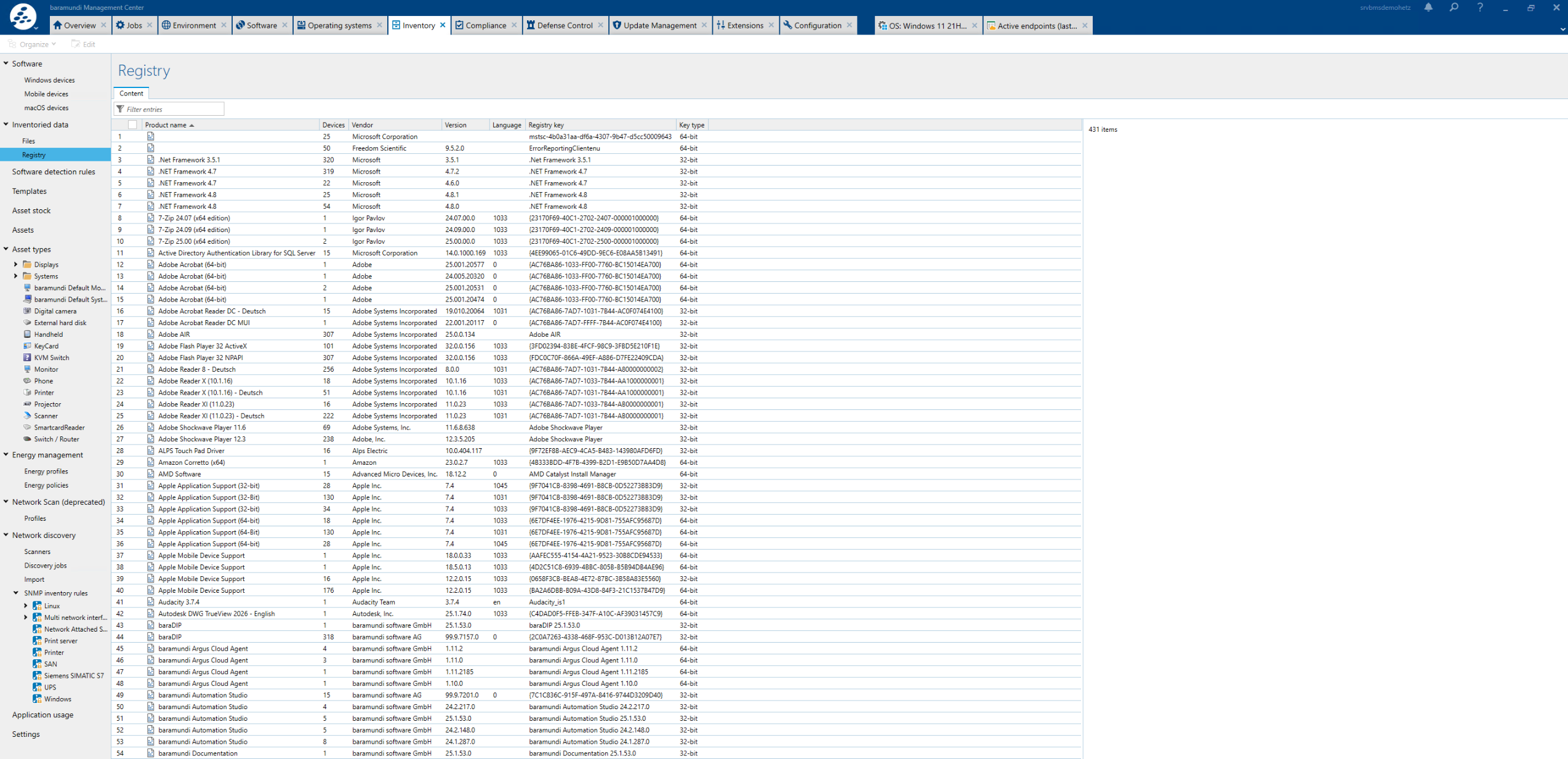Viewport: 1568px width, 759px height.
Task: Collapse the Energy management section
Action: 6,455
